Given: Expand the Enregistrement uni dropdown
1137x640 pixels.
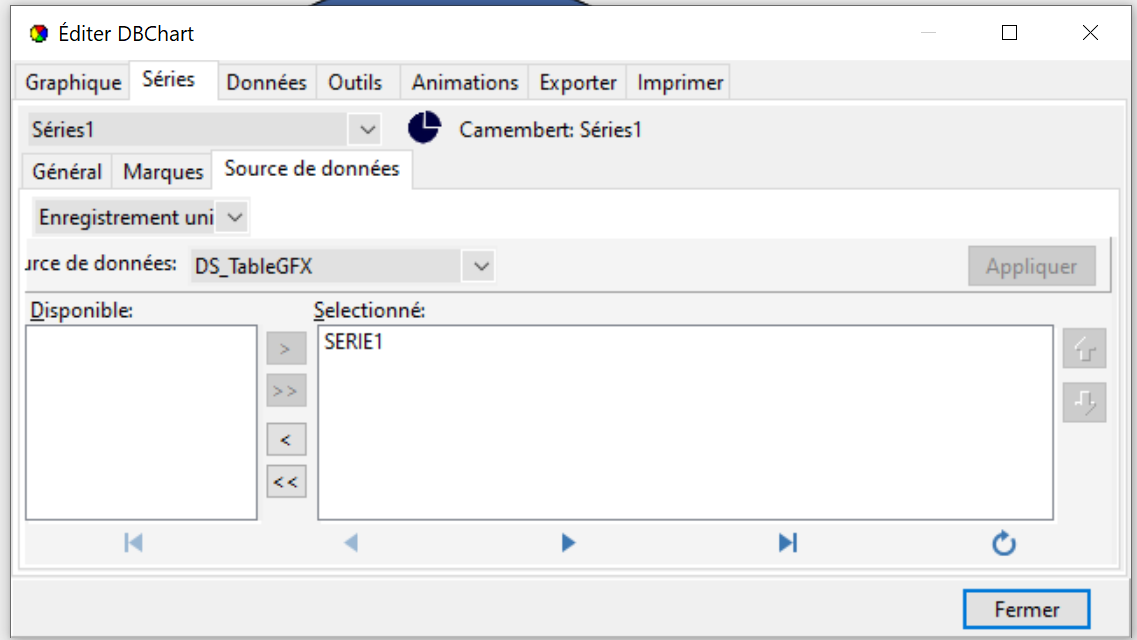Looking at the screenshot, I should (234, 217).
